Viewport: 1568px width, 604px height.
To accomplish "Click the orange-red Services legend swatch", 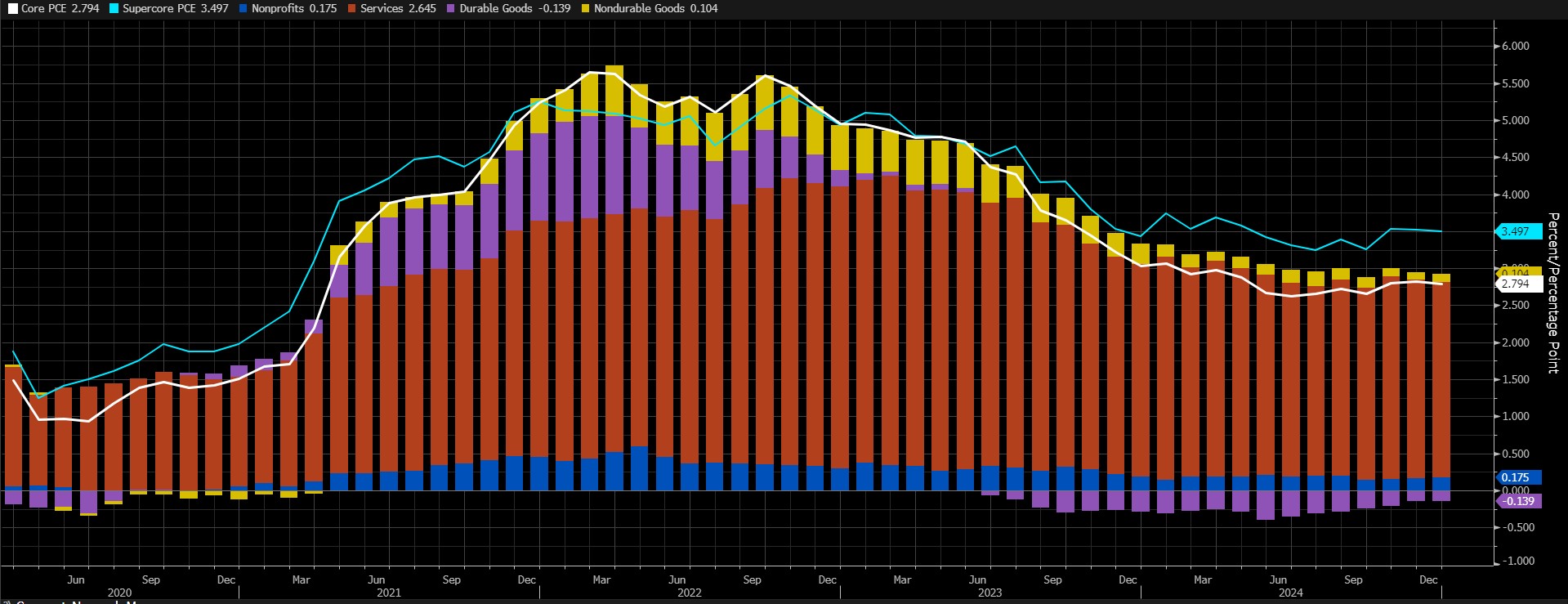I will [x=352, y=8].
